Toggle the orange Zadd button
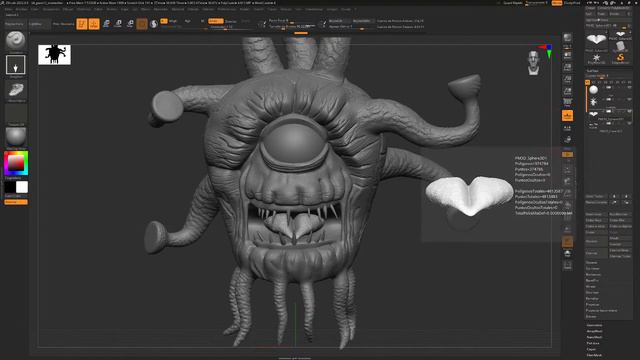 coord(216,21)
